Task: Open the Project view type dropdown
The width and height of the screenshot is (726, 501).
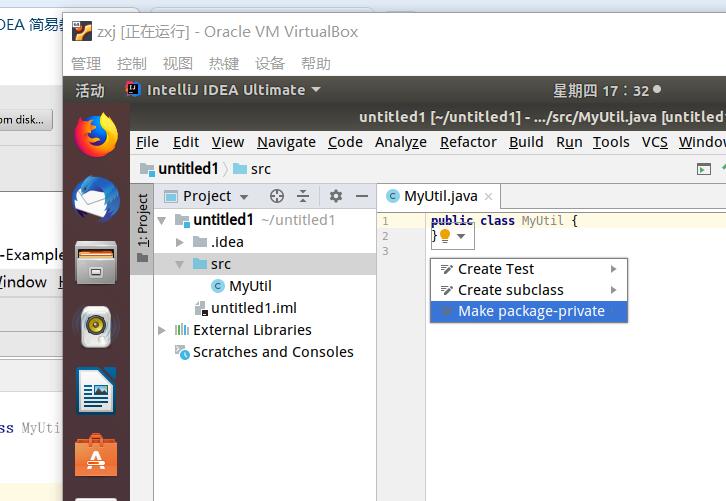Action: [244, 197]
